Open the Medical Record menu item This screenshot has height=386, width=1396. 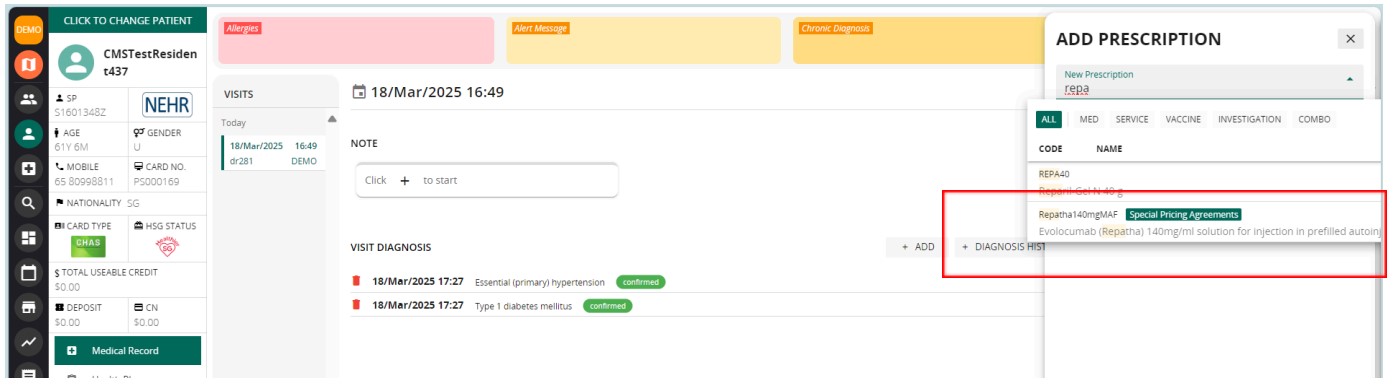[x=127, y=351]
